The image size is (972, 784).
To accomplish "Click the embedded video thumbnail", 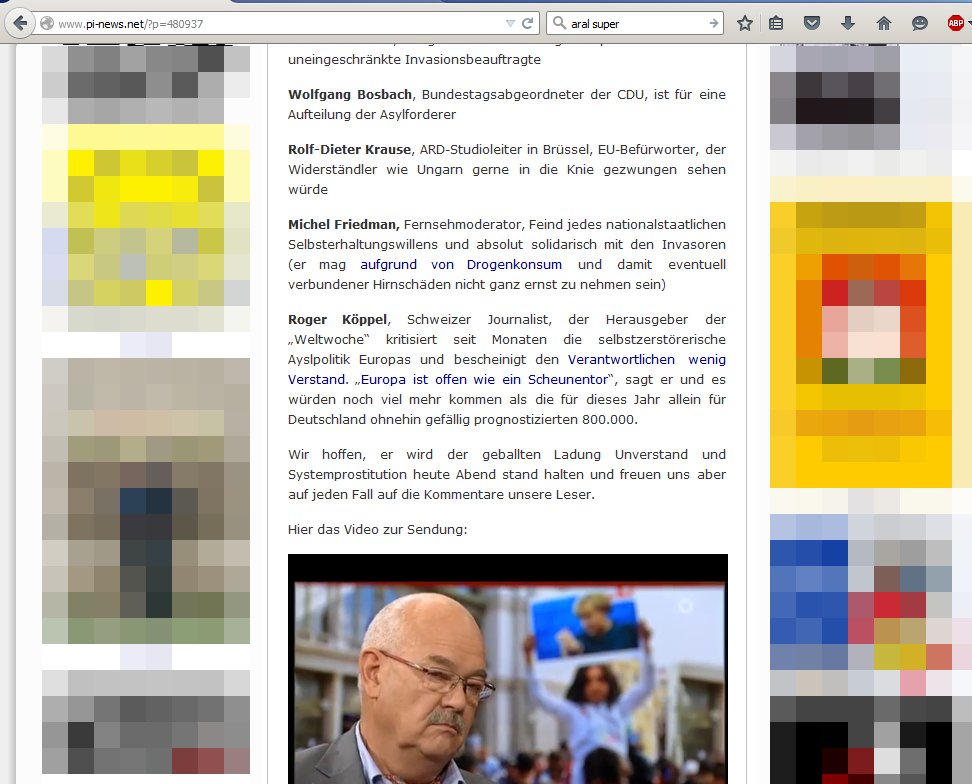I will [507, 668].
